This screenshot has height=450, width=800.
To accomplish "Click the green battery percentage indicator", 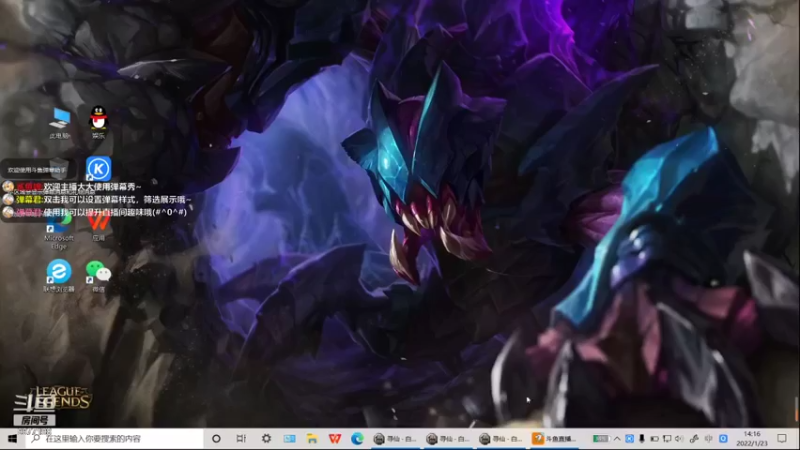I will pyautogui.click(x=601, y=438).
